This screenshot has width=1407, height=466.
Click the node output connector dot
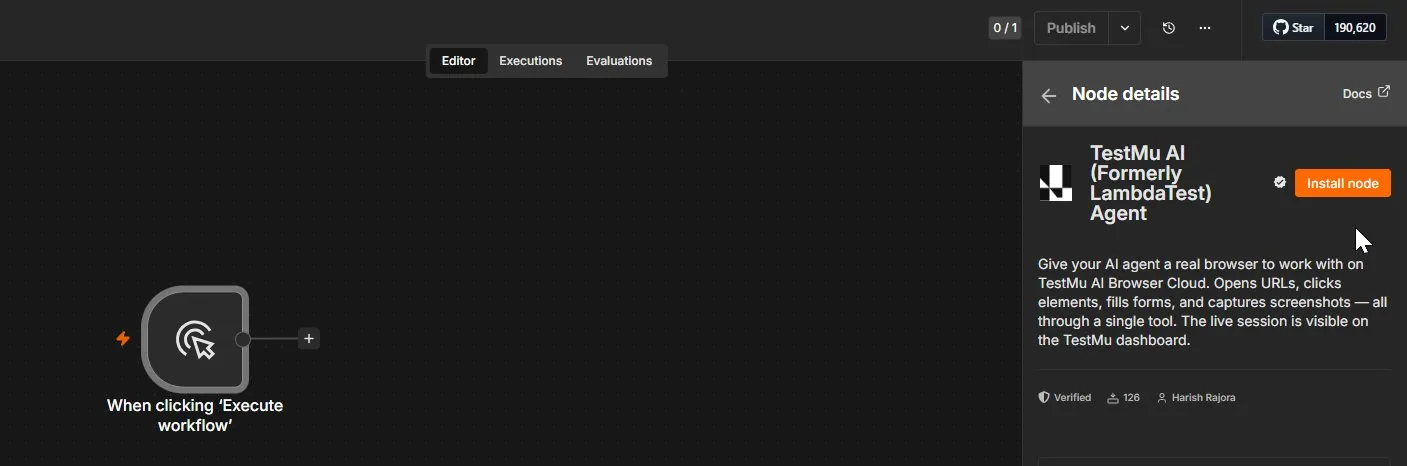[242, 339]
